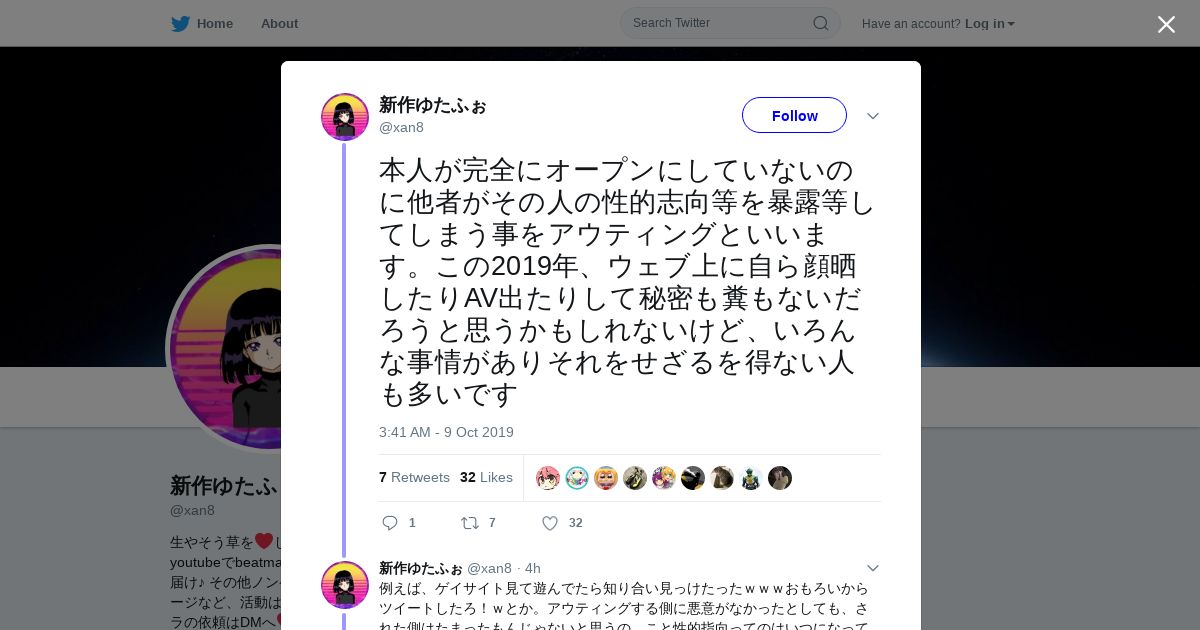Like the tweet with heart icon
Image resolution: width=1200 pixels, height=630 pixels.
coord(549,522)
